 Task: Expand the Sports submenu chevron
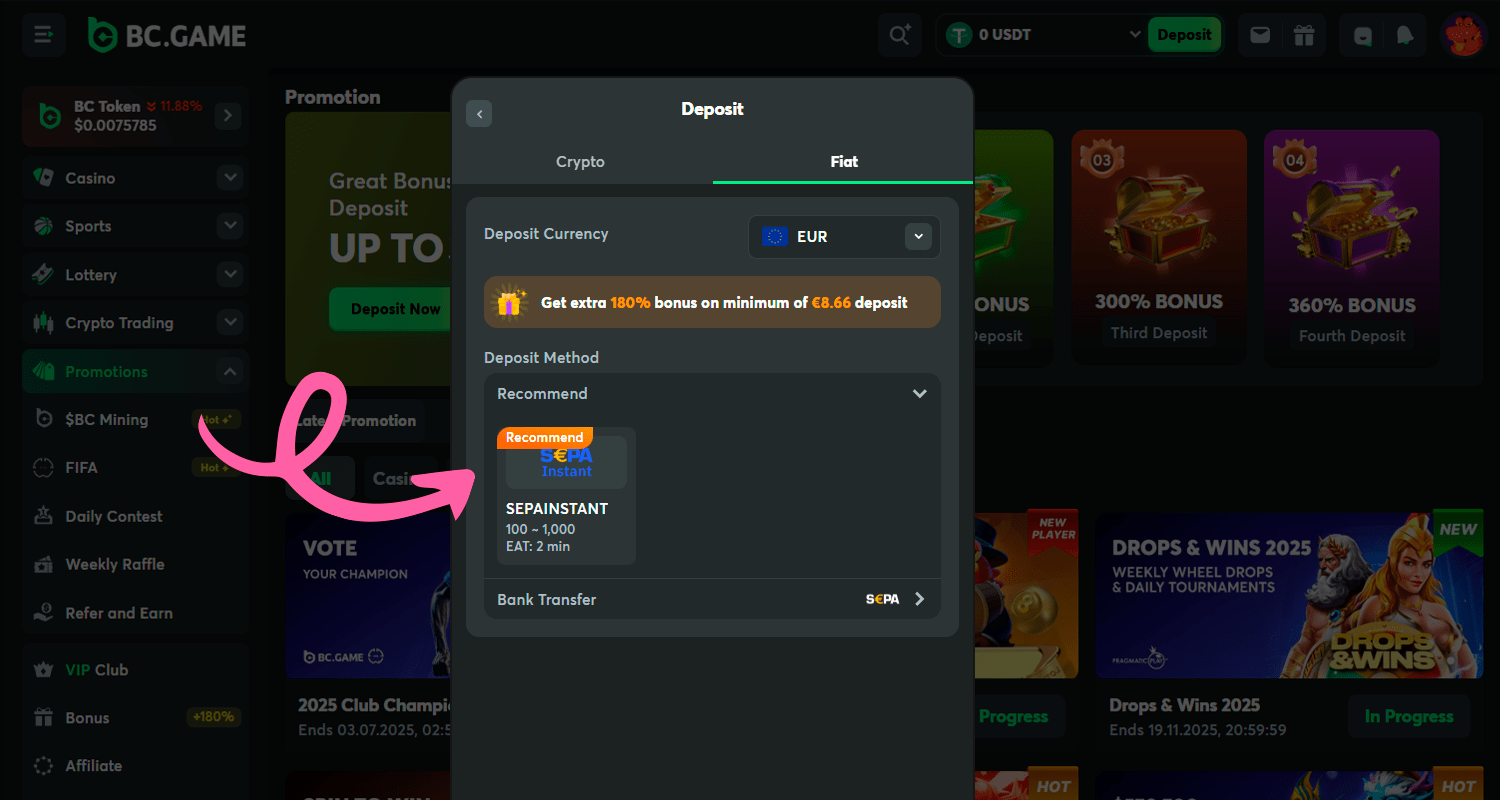(x=230, y=226)
